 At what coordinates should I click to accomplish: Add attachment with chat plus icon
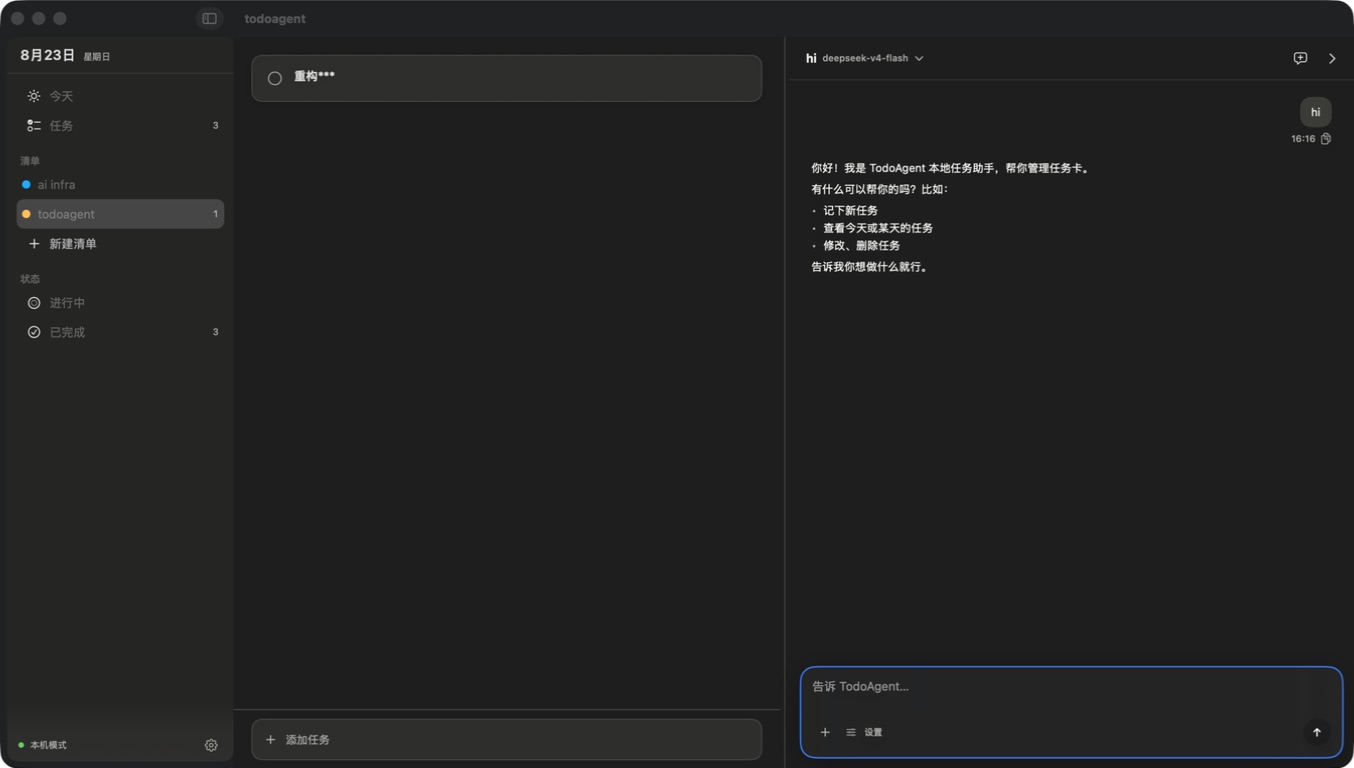click(825, 732)
